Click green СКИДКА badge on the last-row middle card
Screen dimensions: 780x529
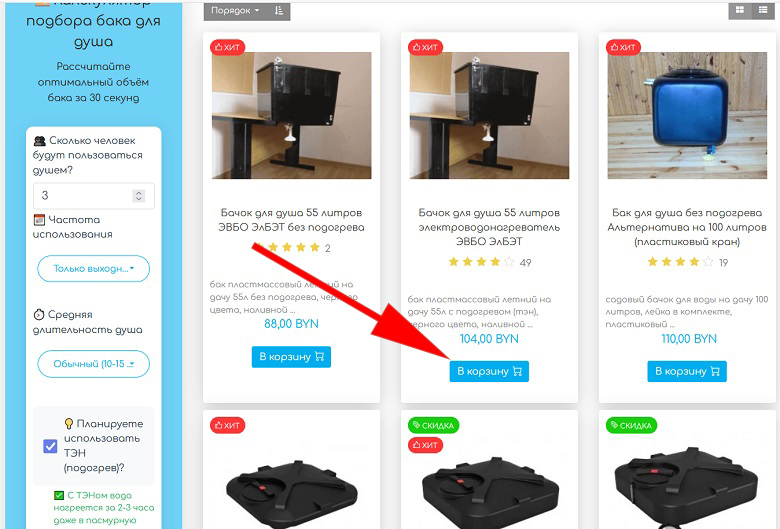433,425
